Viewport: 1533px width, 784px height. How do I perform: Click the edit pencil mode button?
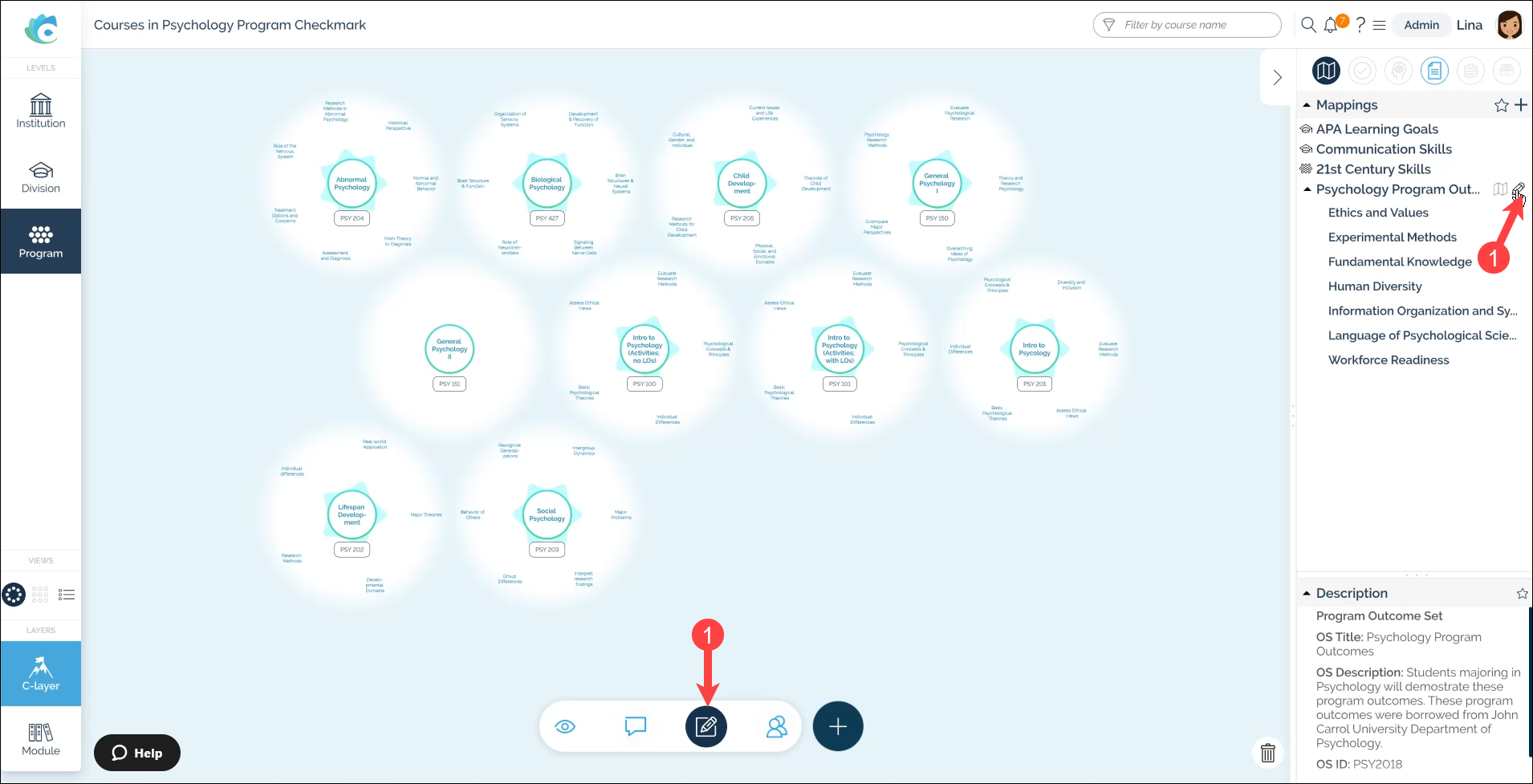pyautogui.click(x=706, y=726)
